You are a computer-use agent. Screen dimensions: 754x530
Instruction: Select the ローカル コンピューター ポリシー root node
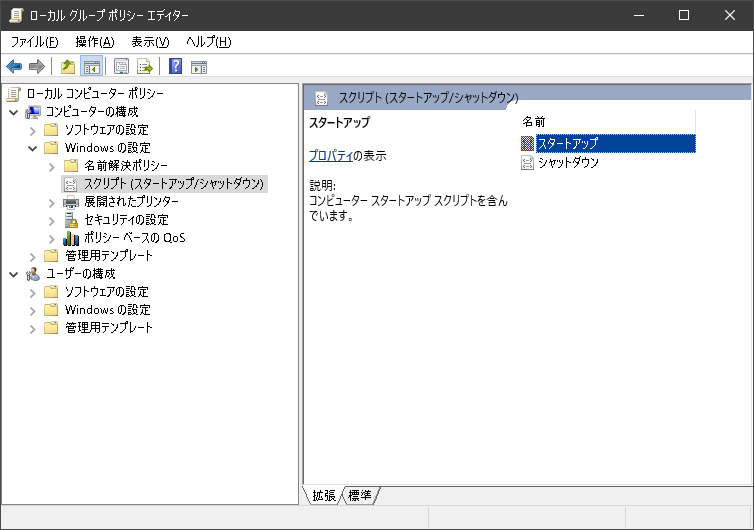[95, 94]
